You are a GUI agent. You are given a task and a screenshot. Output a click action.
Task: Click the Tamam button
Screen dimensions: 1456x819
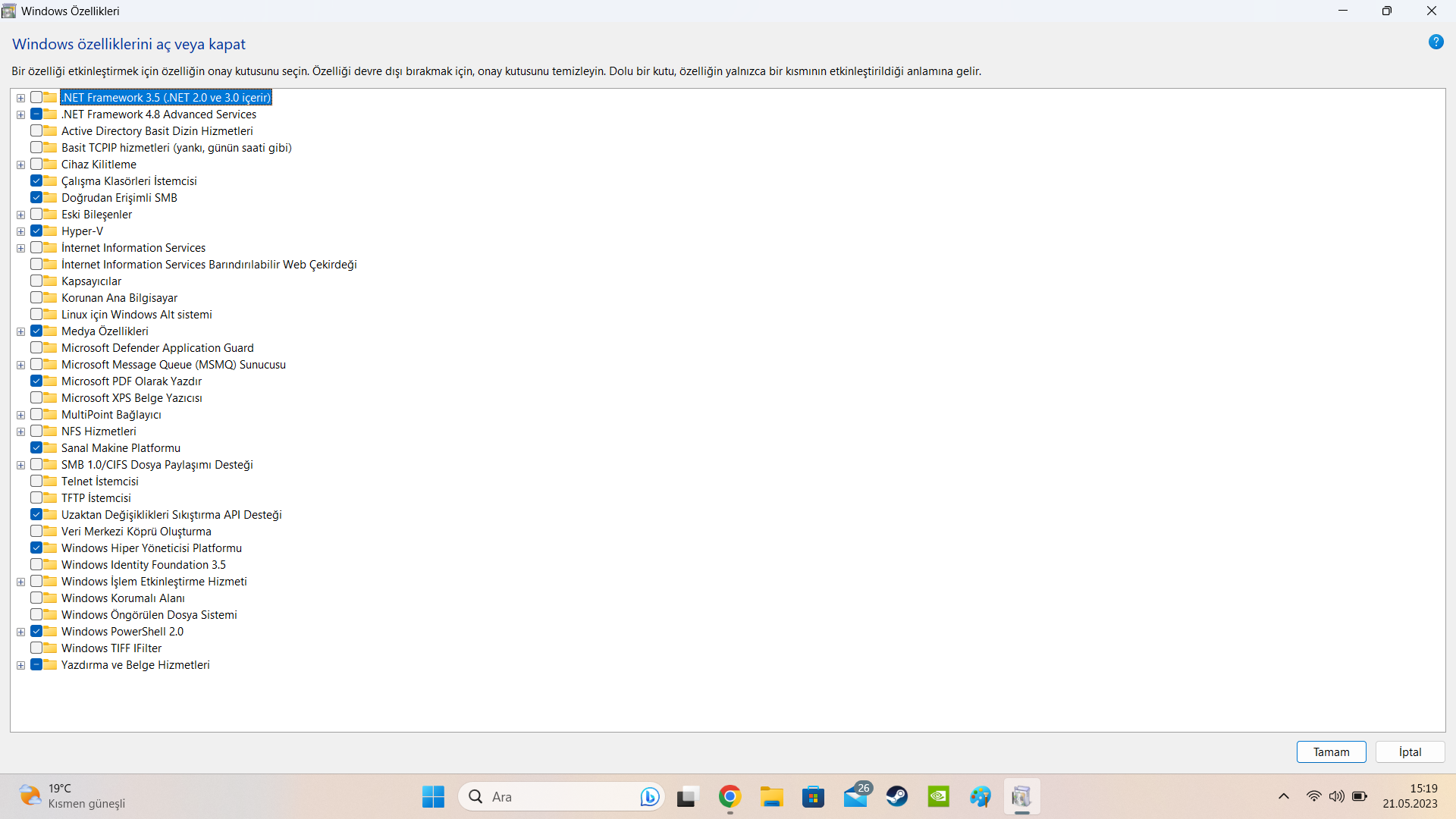tap(1331, 752)
